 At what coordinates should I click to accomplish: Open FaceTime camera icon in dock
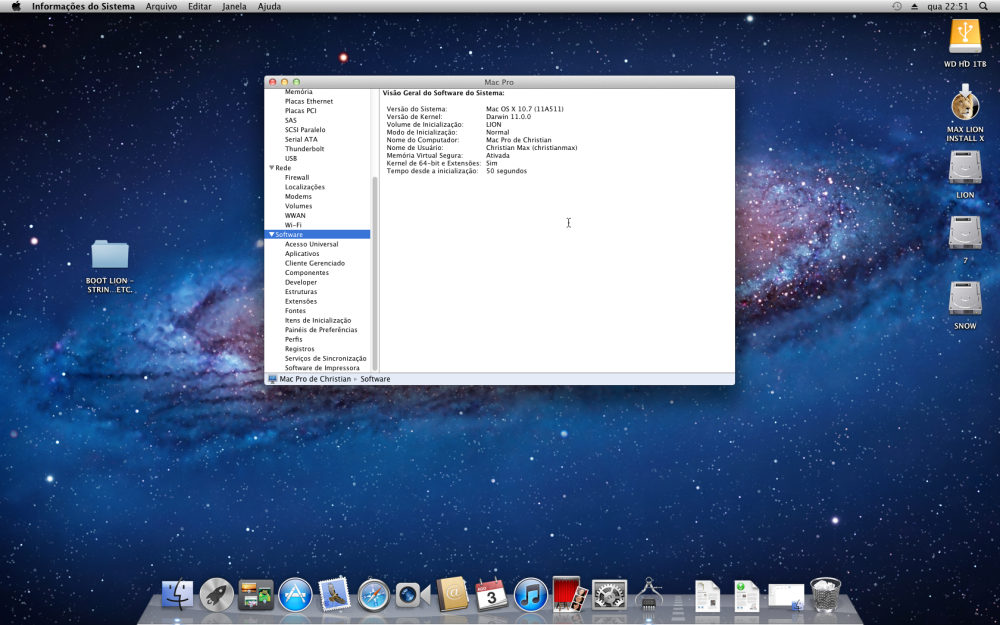[413, 596]
